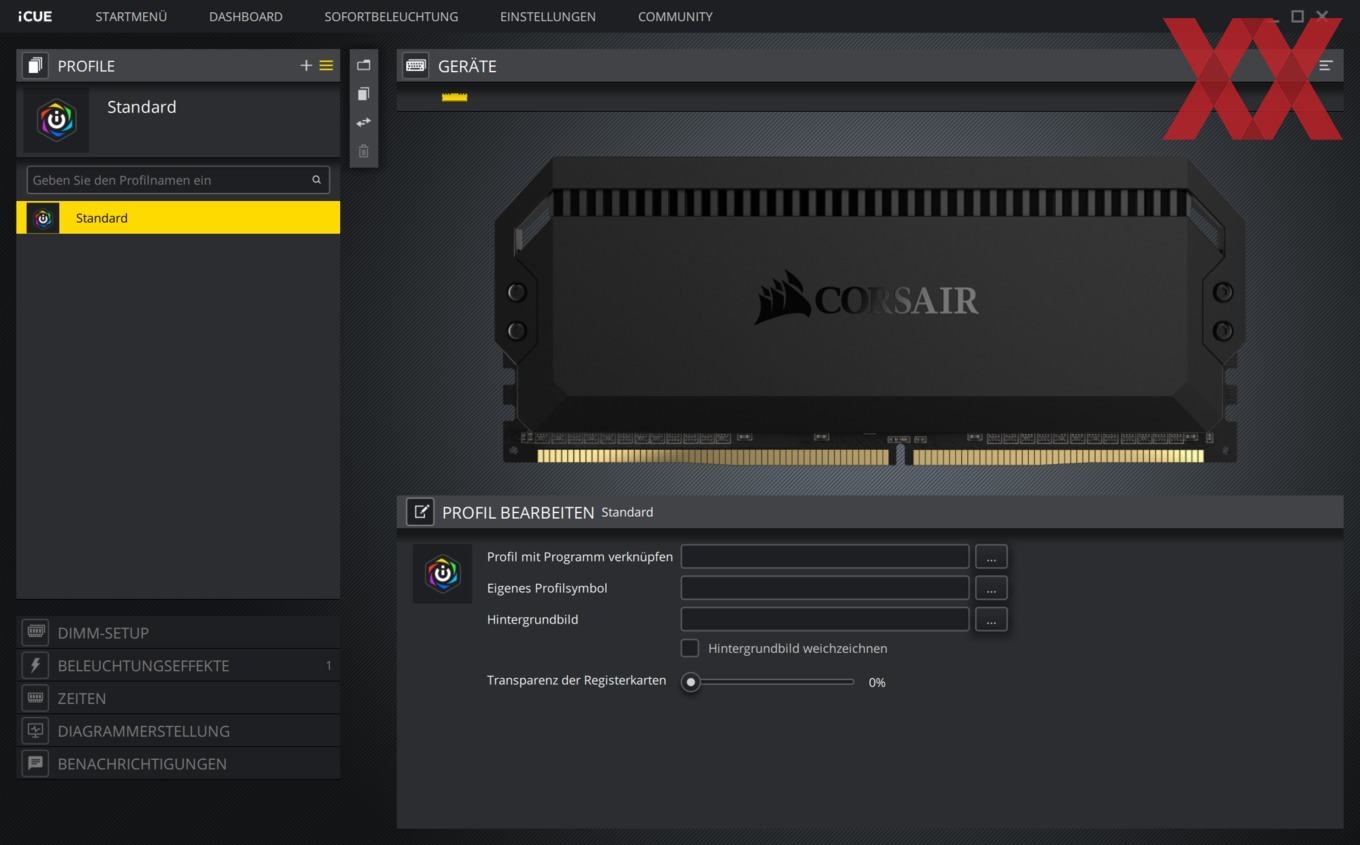This screenshot has width=1360, height=845.
Task: Browse for Hintergrundbild file
Action: coord(991,619)
